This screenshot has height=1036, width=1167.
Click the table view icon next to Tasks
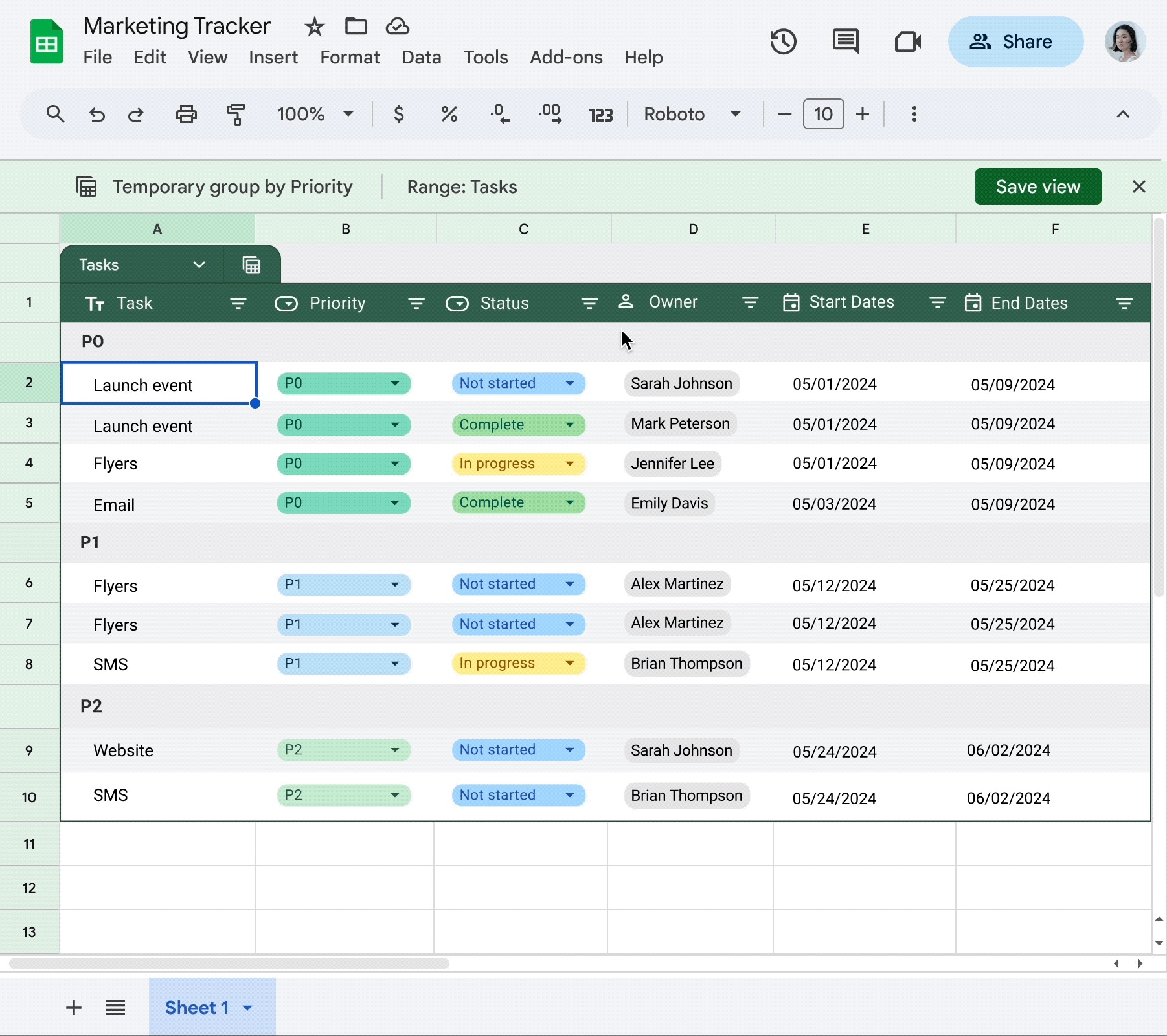[251, 265]
